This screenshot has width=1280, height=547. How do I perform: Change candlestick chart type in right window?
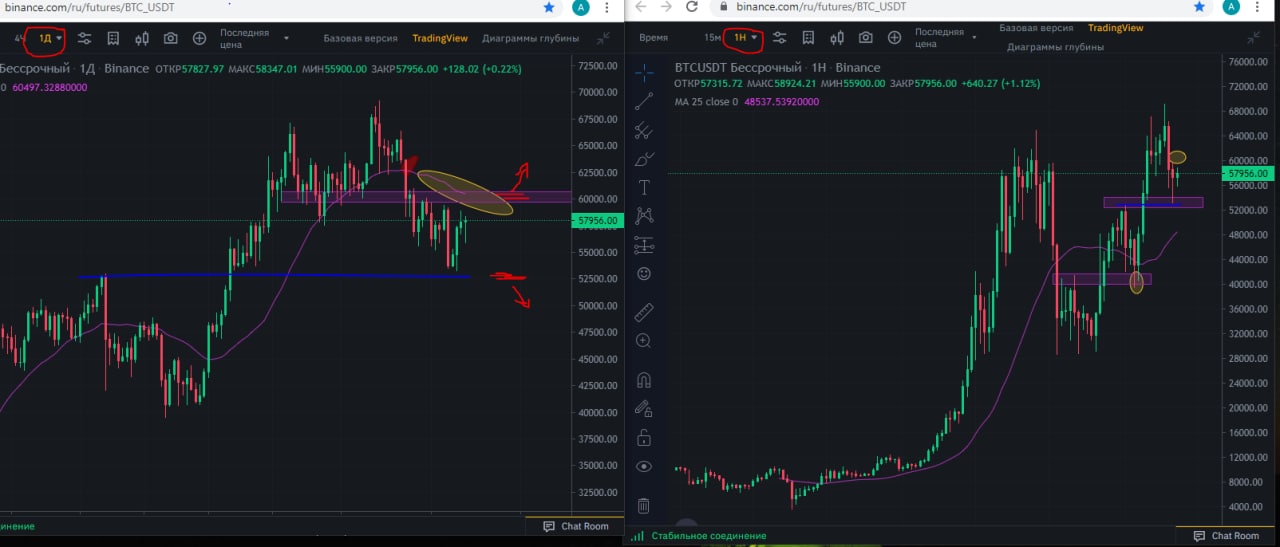pos(837,38)
